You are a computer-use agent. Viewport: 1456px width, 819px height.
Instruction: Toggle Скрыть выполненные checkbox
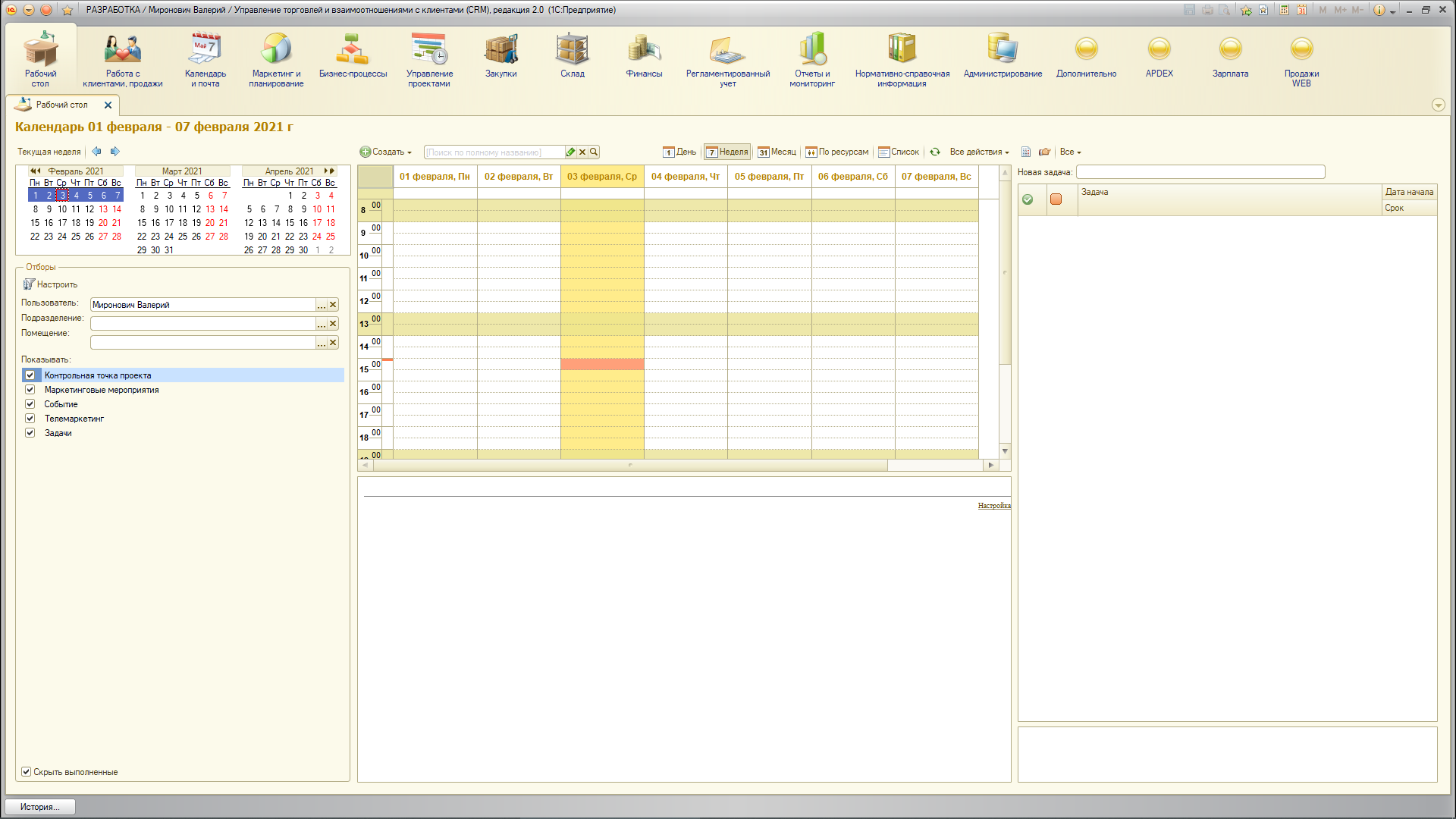coord(26,772)
